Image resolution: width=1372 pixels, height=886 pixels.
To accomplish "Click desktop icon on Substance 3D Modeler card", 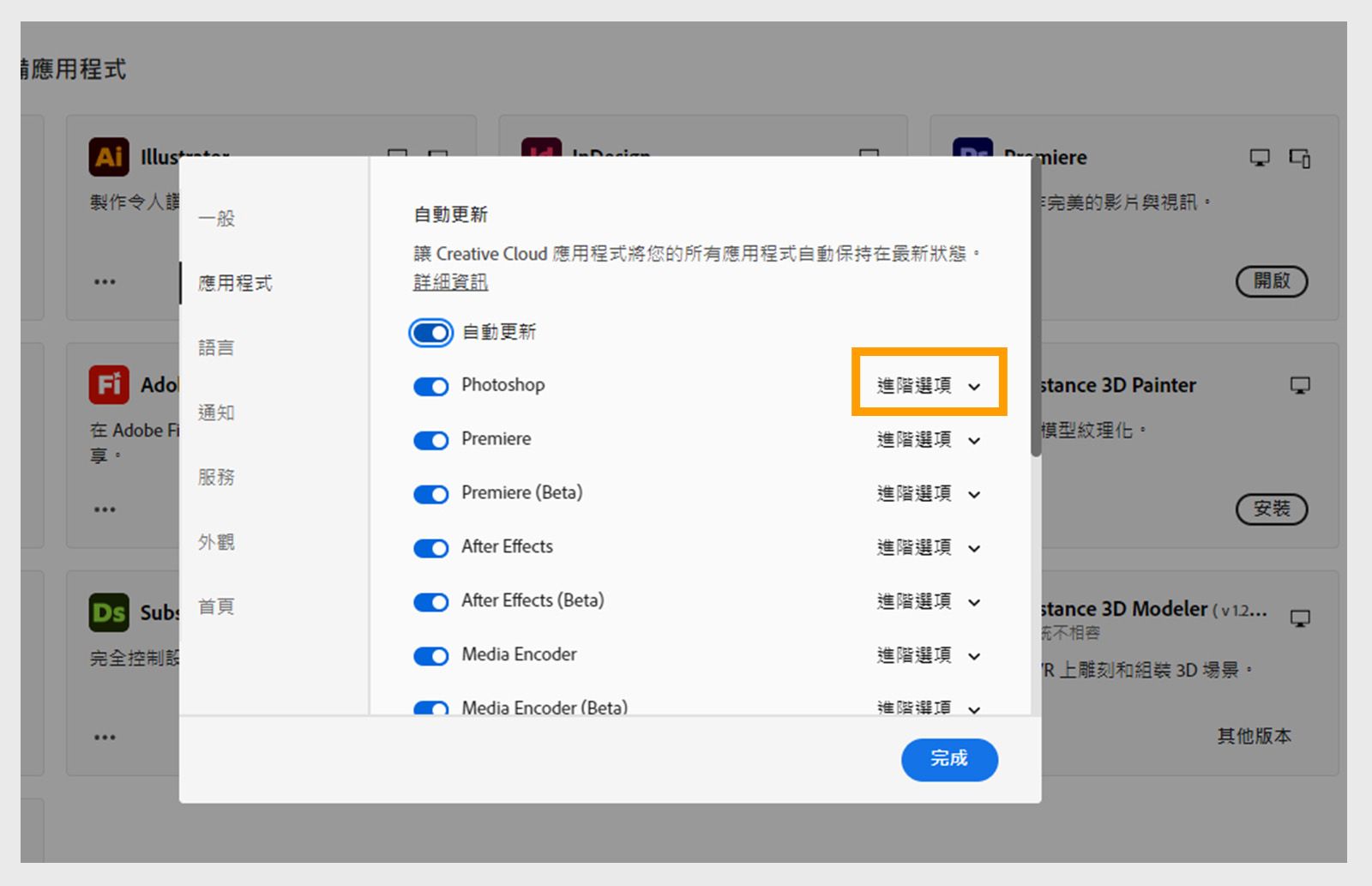I will (1300, 618).
